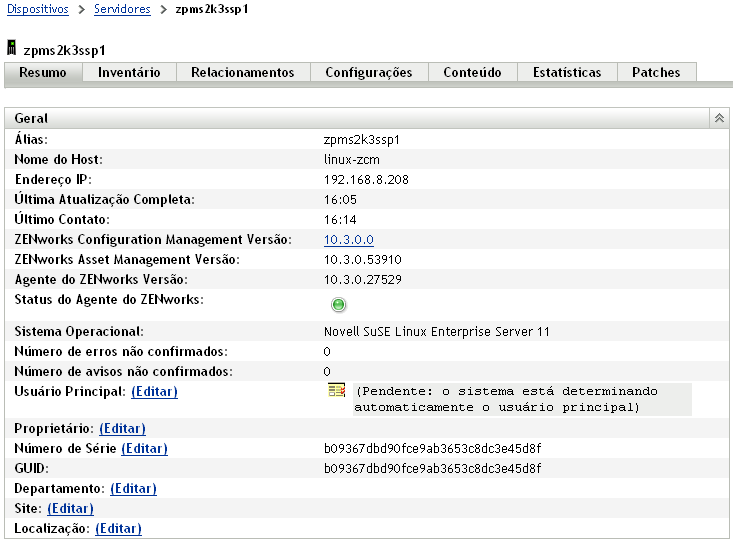Click the GUID row's hash value
733x543 pixels.
tap(432, 469)
